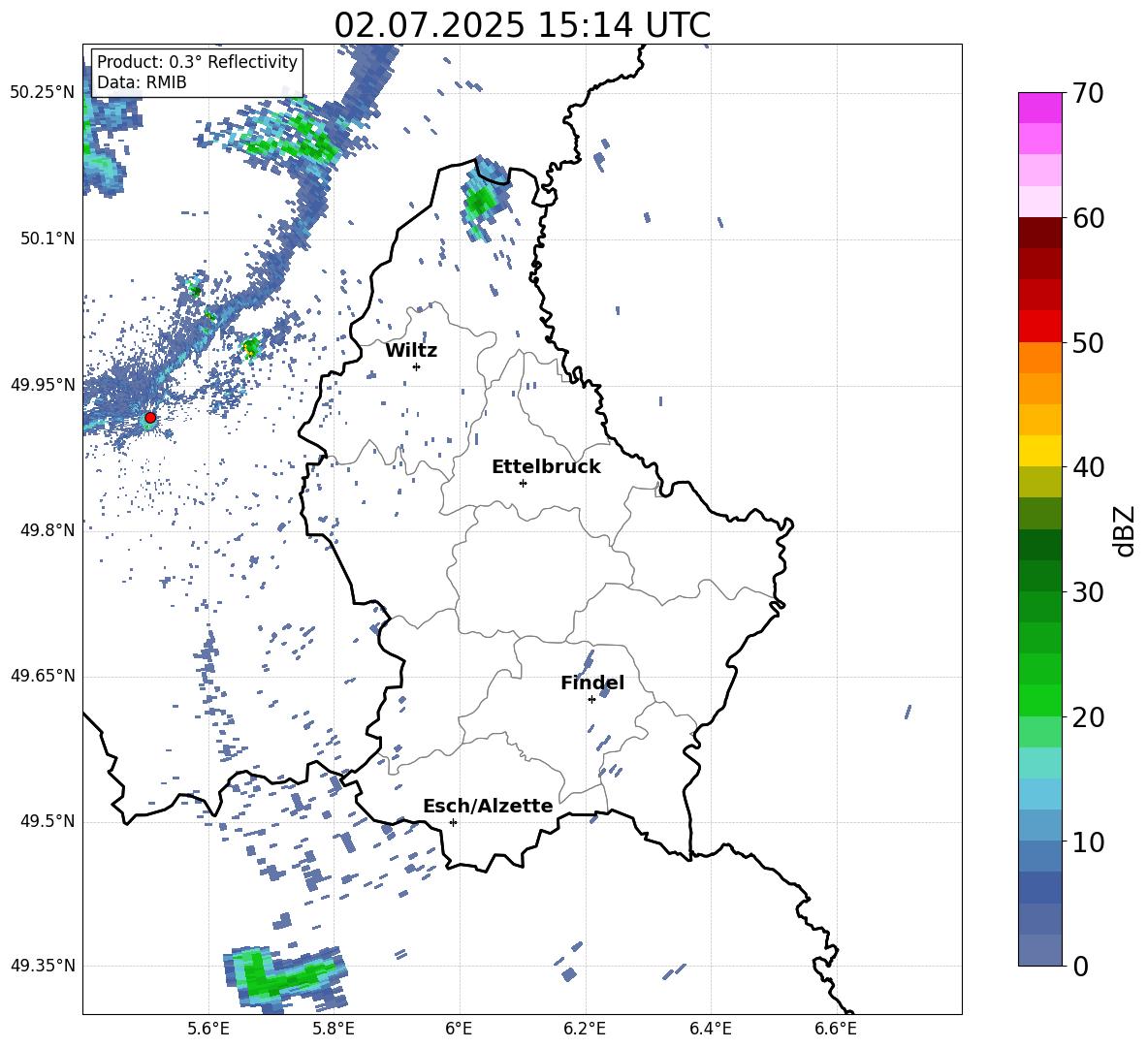Click the 'Esch/Alzette' map label

tap(488, 806)
